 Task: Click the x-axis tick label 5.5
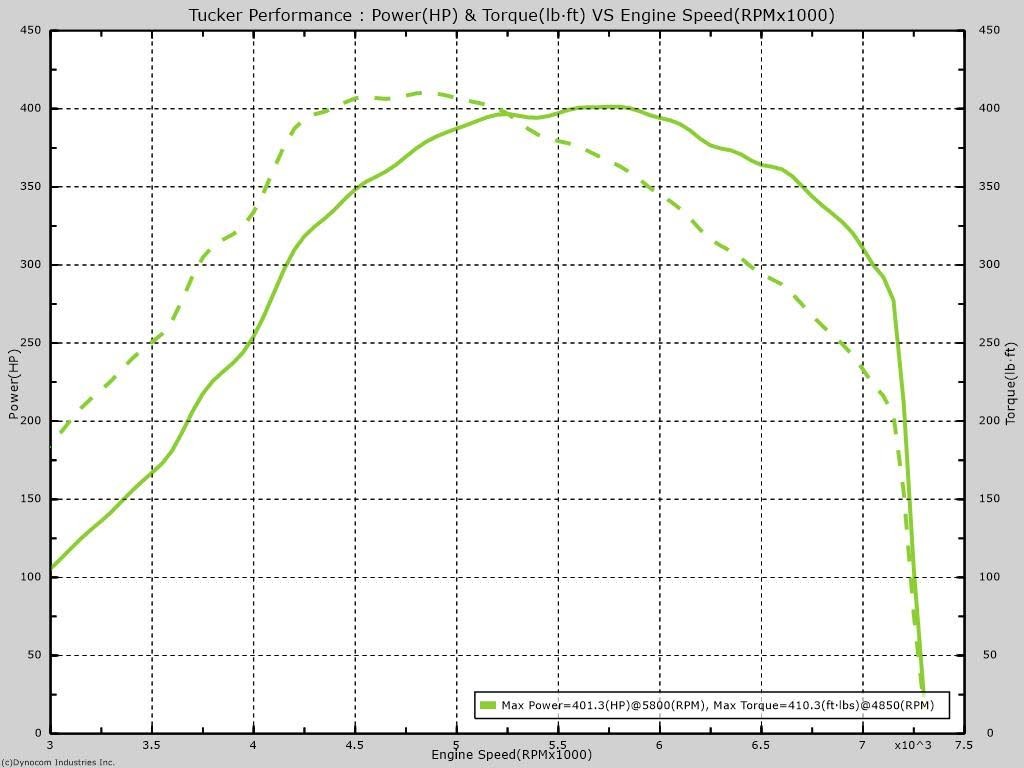coord(558,745)
